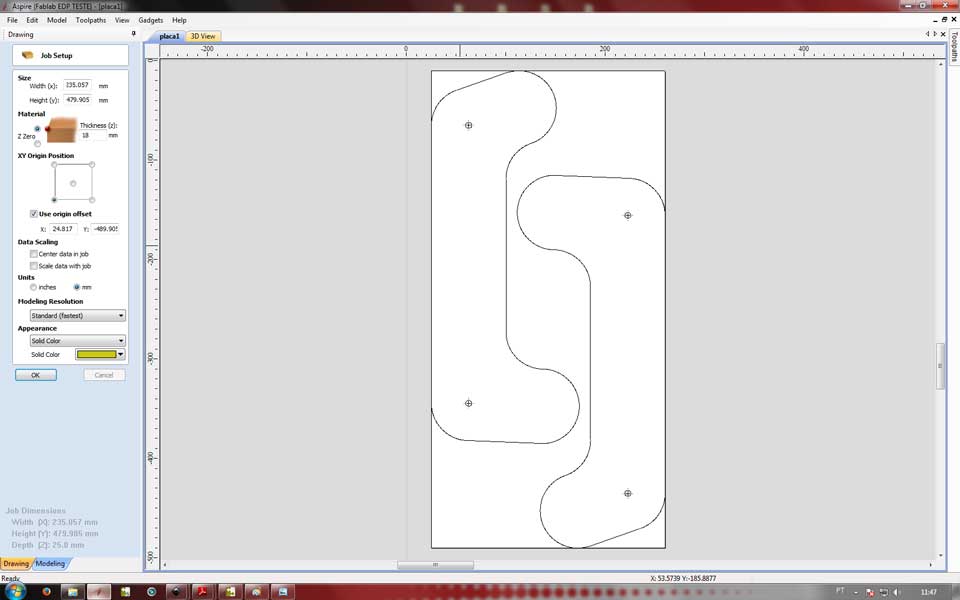Switch to the 3D View tab

(x=203, y=36)
